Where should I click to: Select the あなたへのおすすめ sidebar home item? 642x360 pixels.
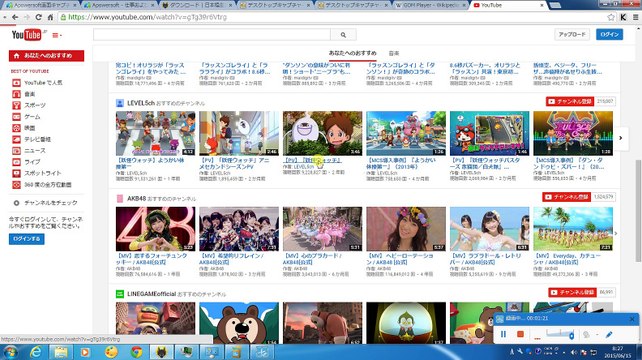46,56
